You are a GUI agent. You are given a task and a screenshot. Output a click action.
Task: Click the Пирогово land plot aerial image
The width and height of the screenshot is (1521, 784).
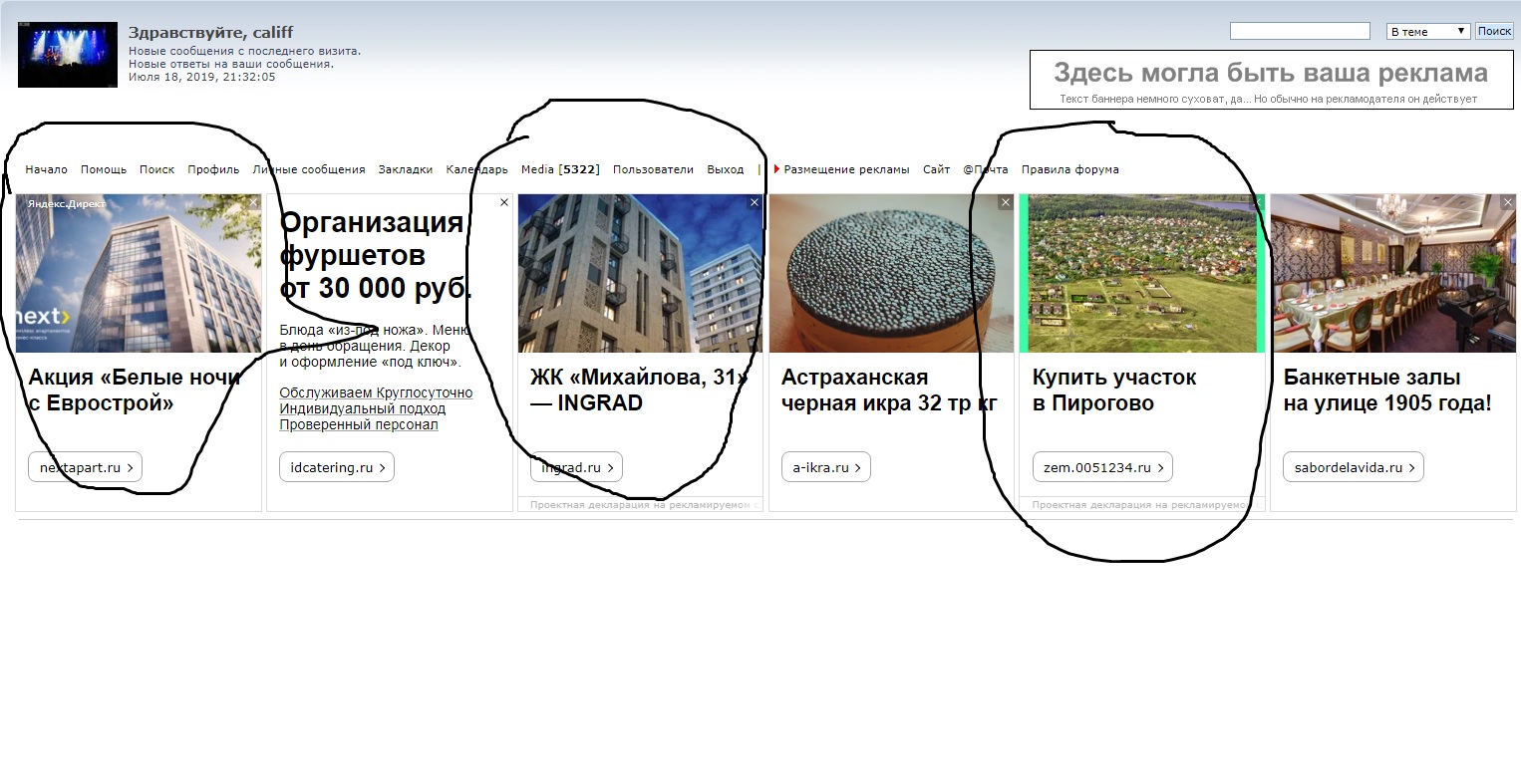point(1142,273)
